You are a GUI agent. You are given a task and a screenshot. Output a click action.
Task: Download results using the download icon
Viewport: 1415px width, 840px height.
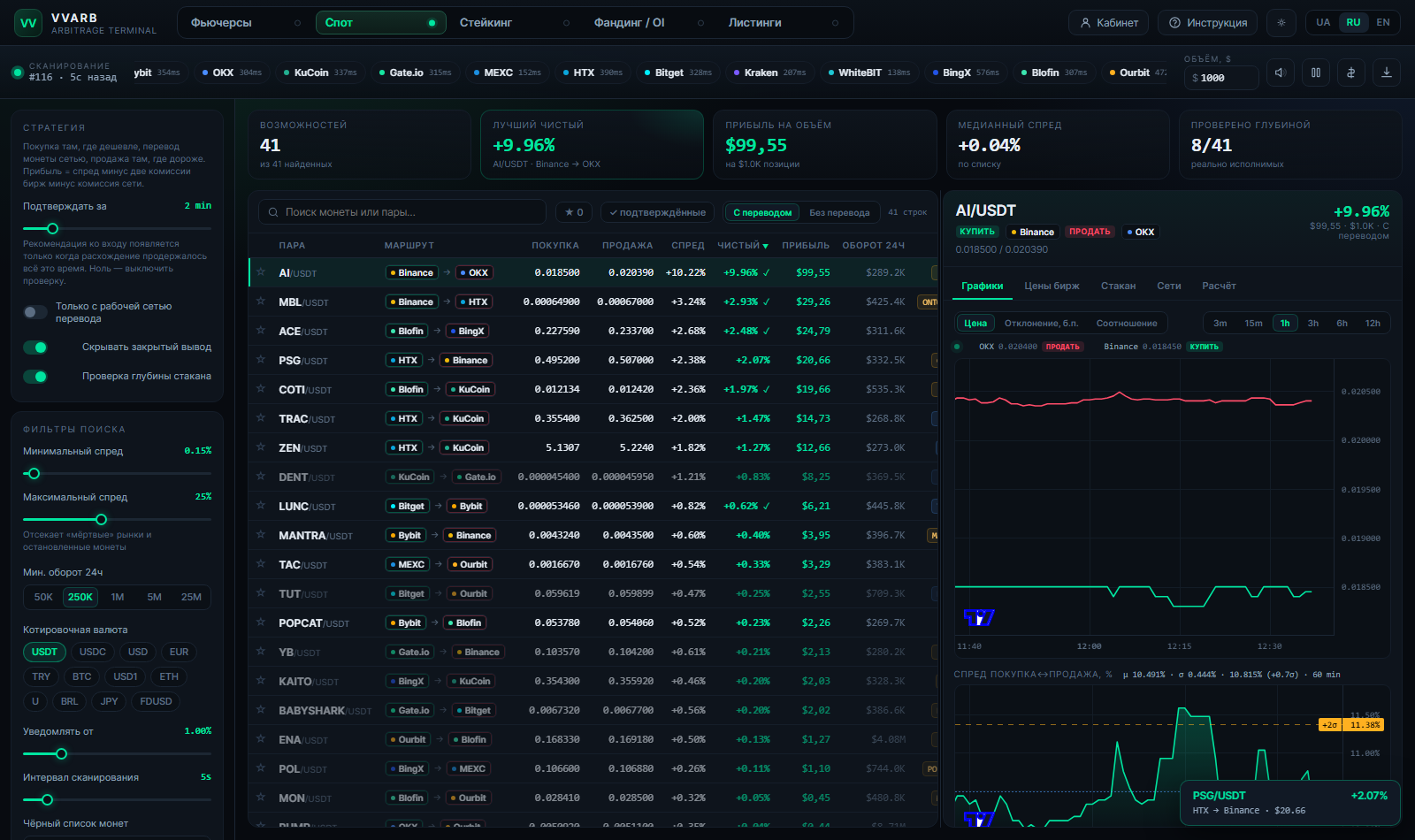(1387, 73)
